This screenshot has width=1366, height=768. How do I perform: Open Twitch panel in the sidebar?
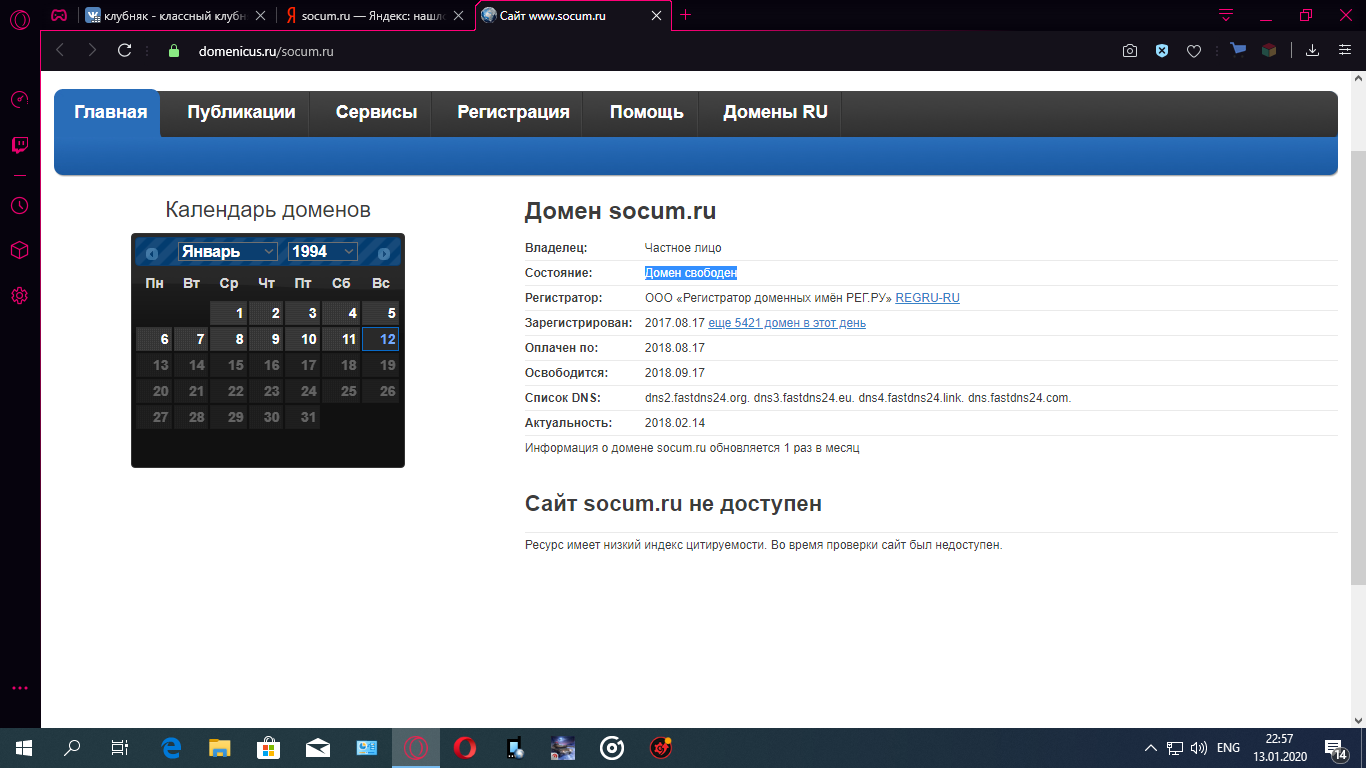[x=19, y=146]
